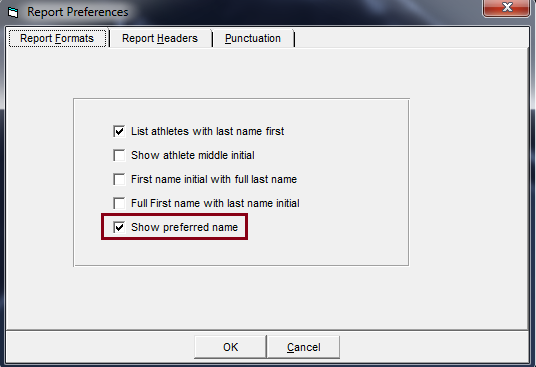Enable Show athlete middle initial checkbox
The height and width of the screenshot is (367, 536).
pyautogui.click(x=119, y=155)
